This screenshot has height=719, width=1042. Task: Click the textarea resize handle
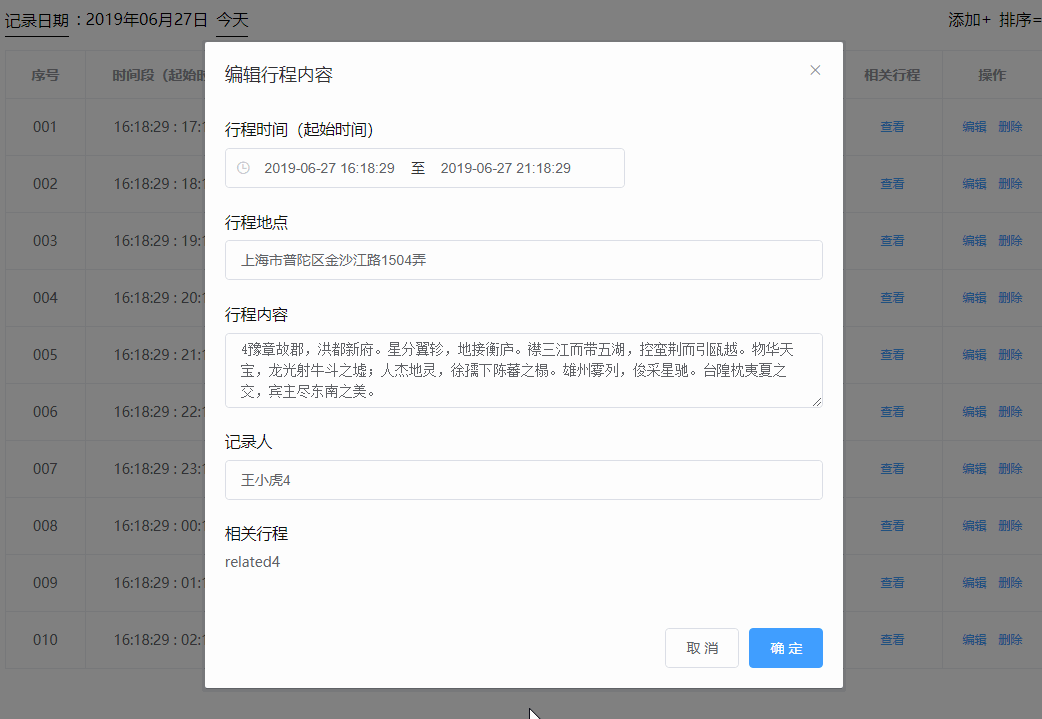coord(817,401)
